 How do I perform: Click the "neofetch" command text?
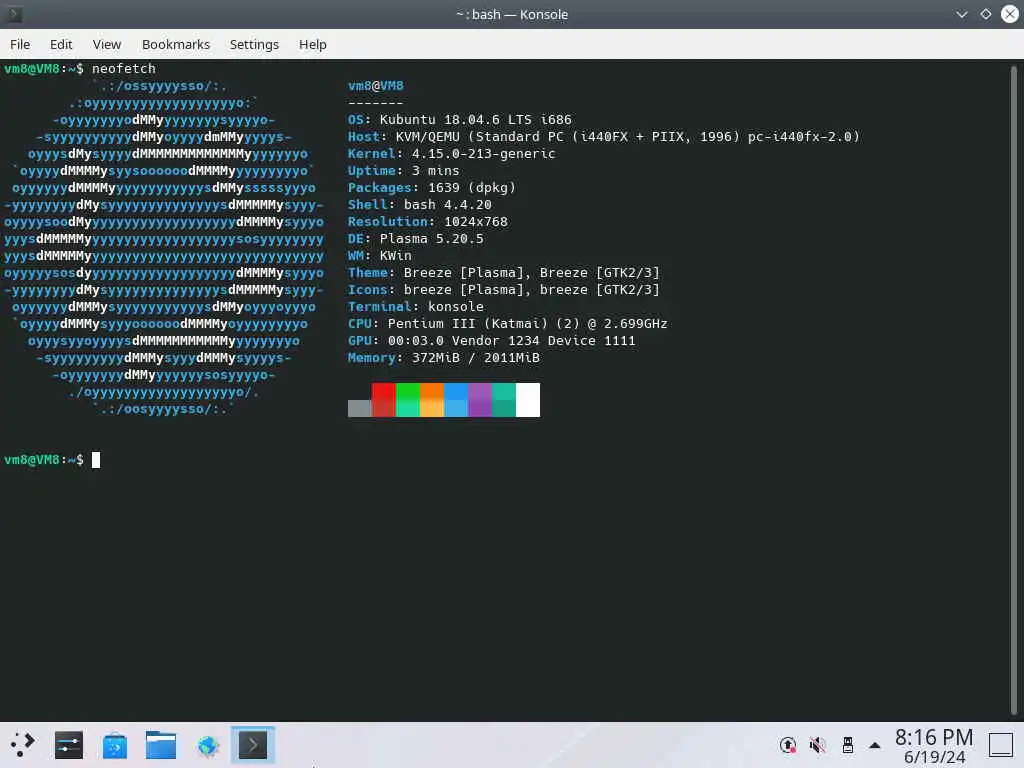pyautogui.click(x=123, y=69)
